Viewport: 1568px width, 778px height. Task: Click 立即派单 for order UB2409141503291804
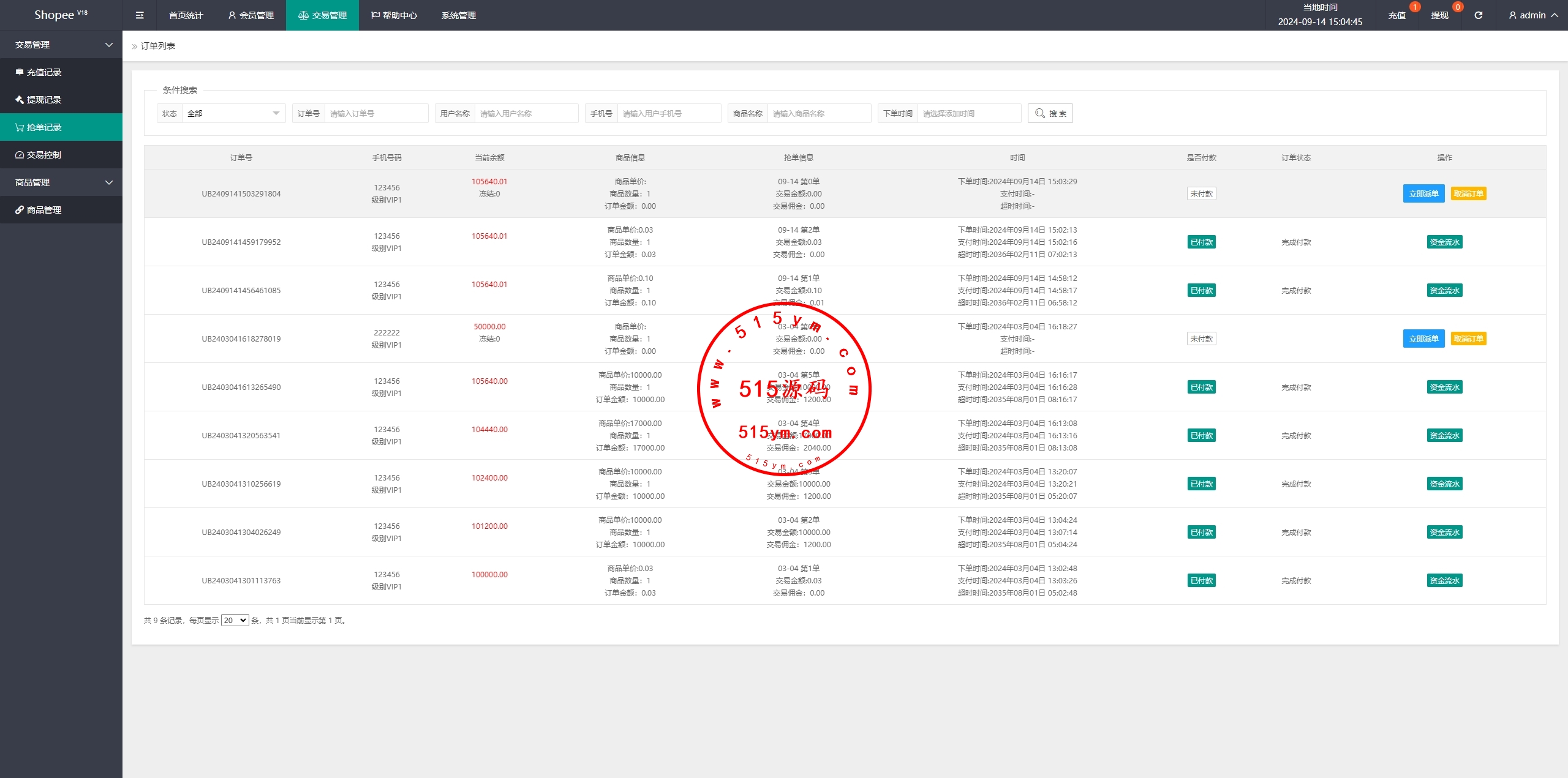click(1423, 193)
